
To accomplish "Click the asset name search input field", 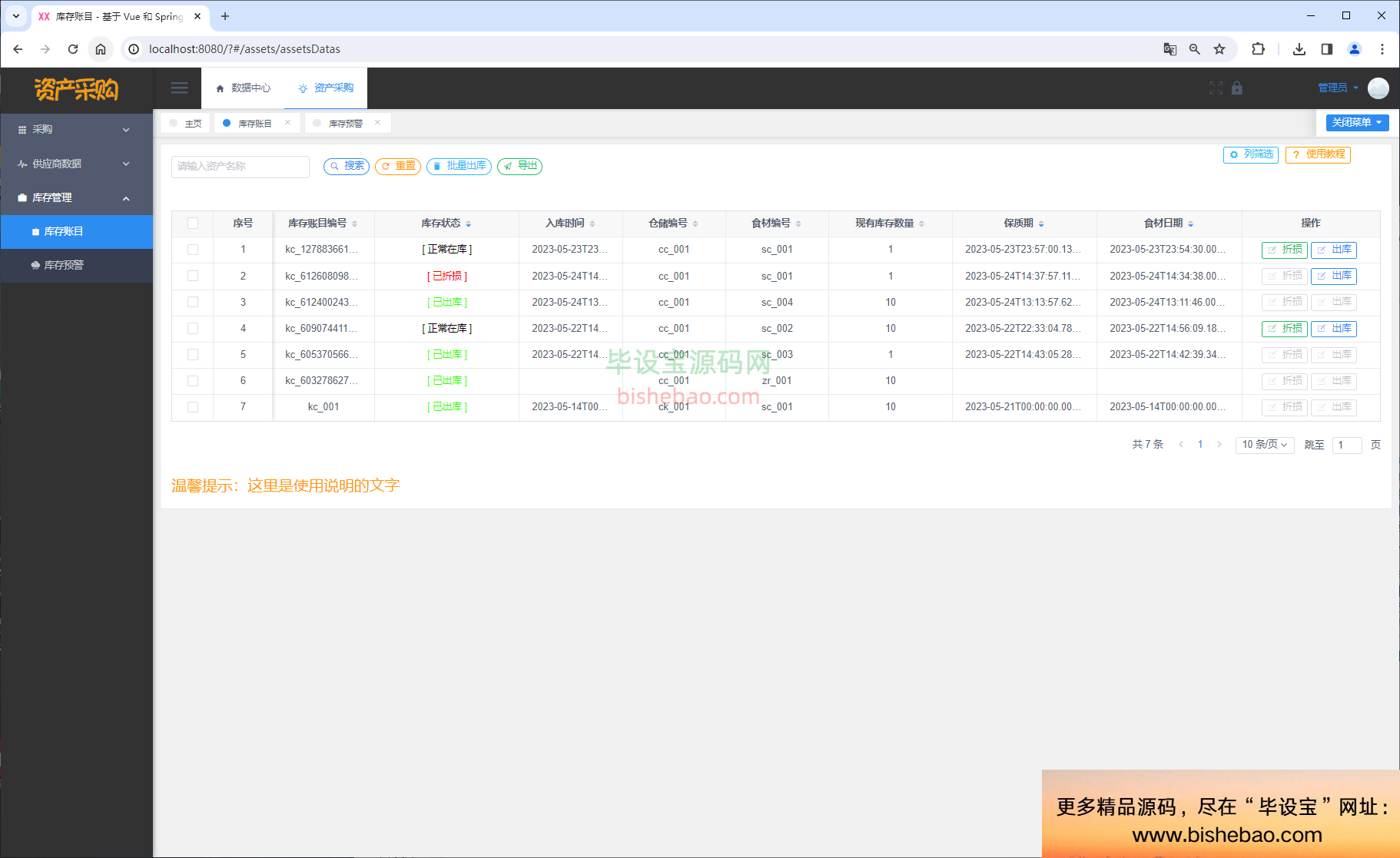I will tap(240, 167).
